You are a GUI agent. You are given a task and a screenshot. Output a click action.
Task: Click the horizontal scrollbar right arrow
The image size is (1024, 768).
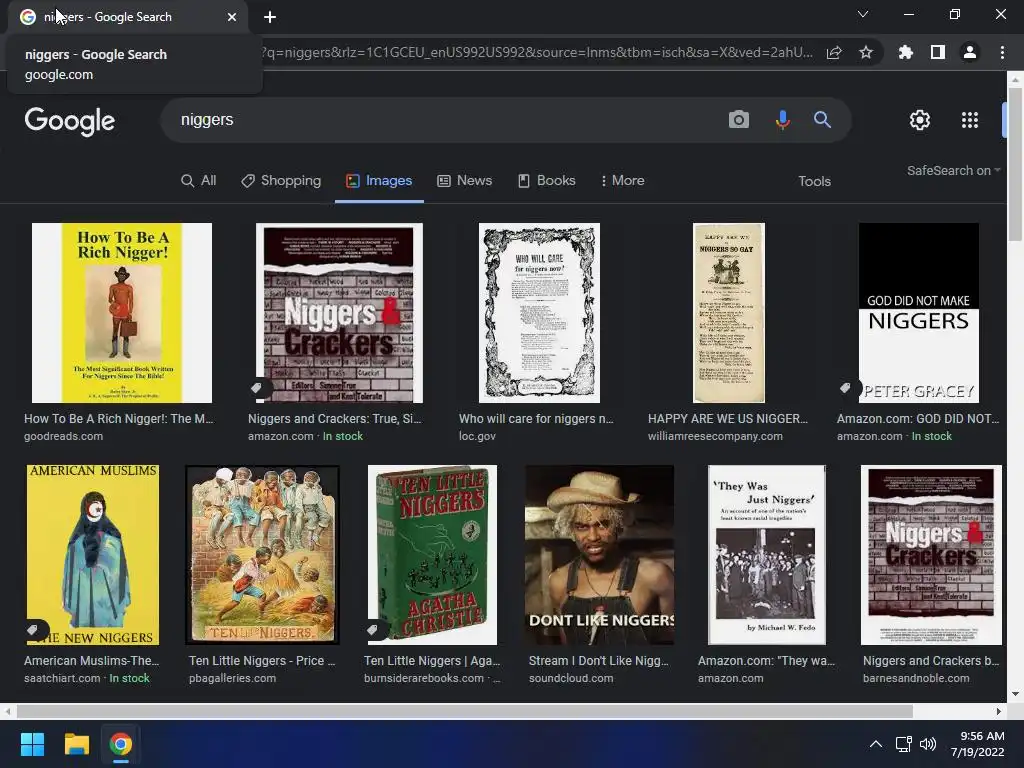click(x=999, y=711)
